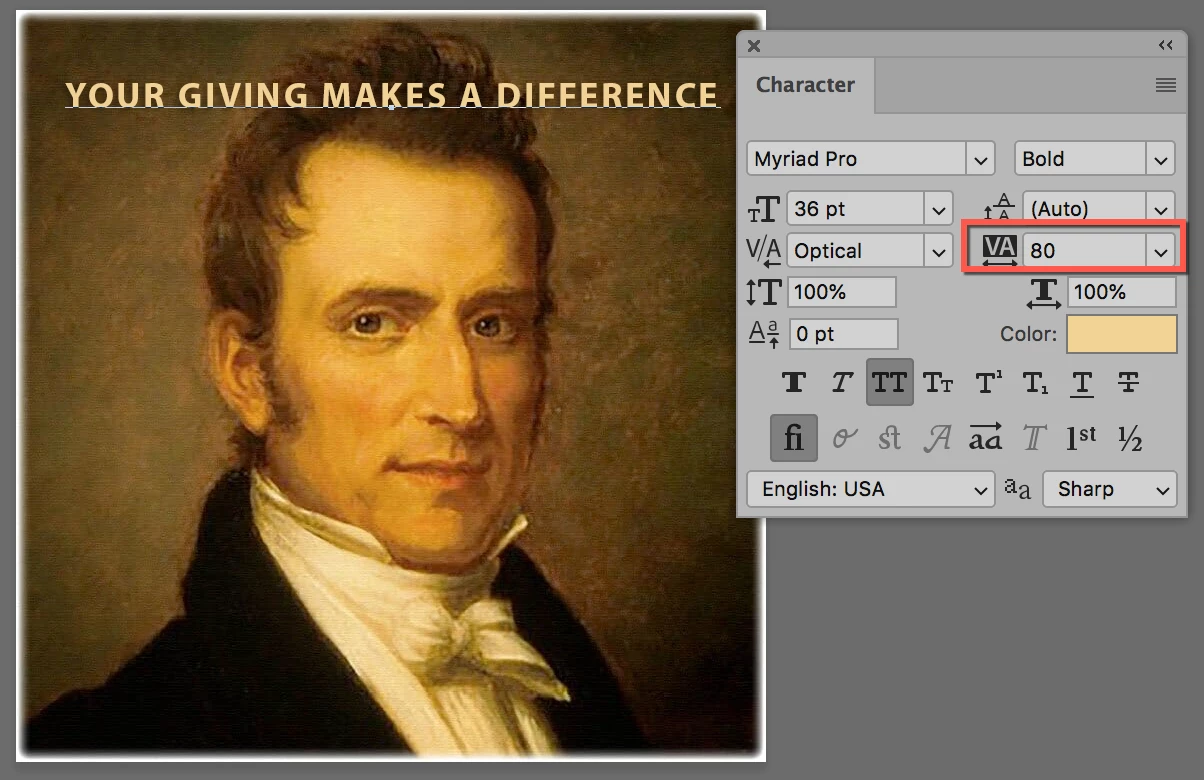Click the tracking VA icon
The image size is (1204, 780).
[1000, 249]
